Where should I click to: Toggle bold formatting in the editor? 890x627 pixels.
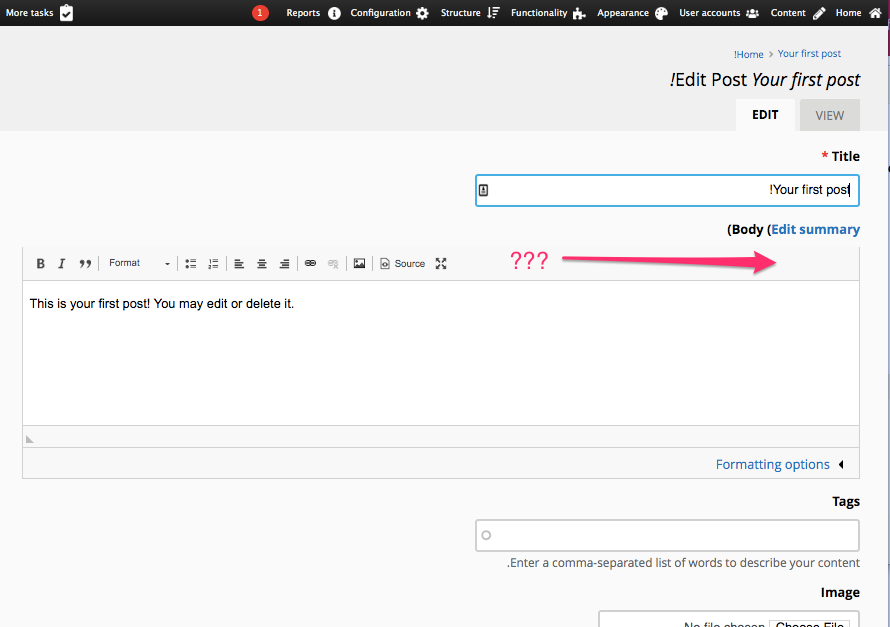(x=40, y=263)
